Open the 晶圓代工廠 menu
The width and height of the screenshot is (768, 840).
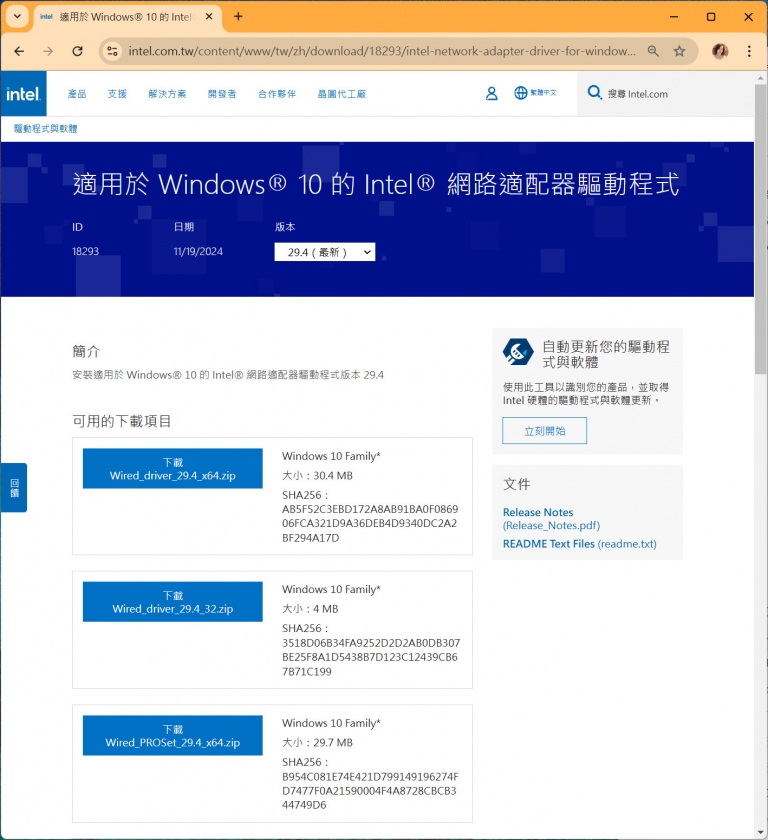click(342, 94)
